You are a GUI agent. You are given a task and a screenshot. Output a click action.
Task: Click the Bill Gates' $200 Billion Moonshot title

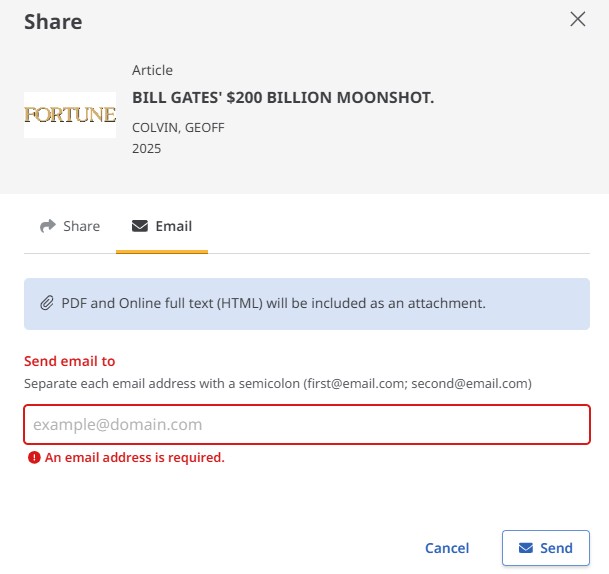point(283,97)
